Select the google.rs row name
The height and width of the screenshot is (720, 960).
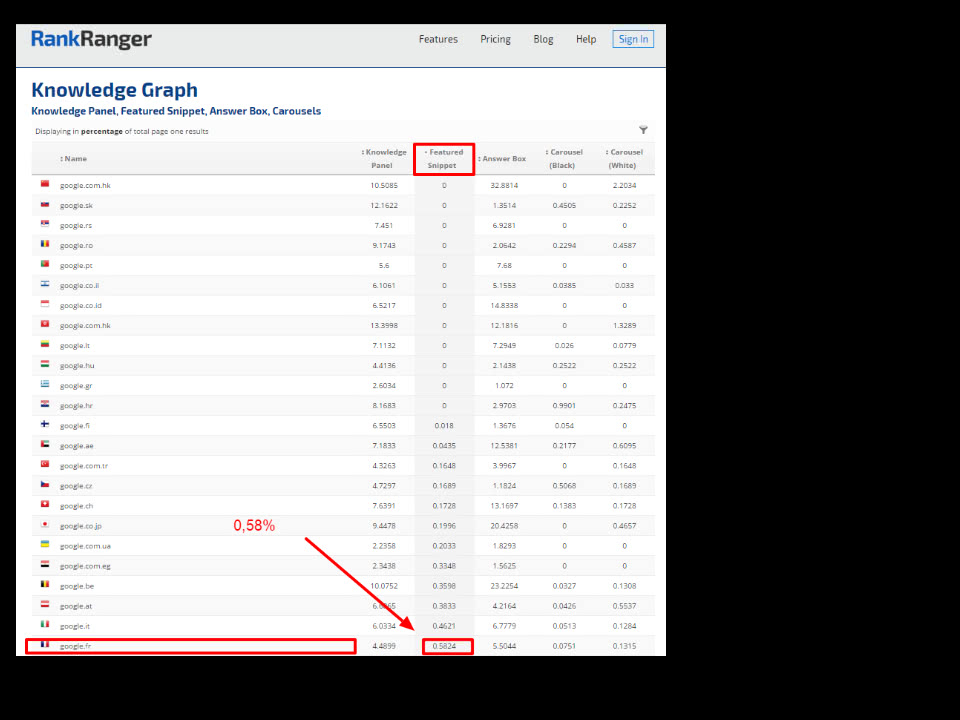pos(76,225)
